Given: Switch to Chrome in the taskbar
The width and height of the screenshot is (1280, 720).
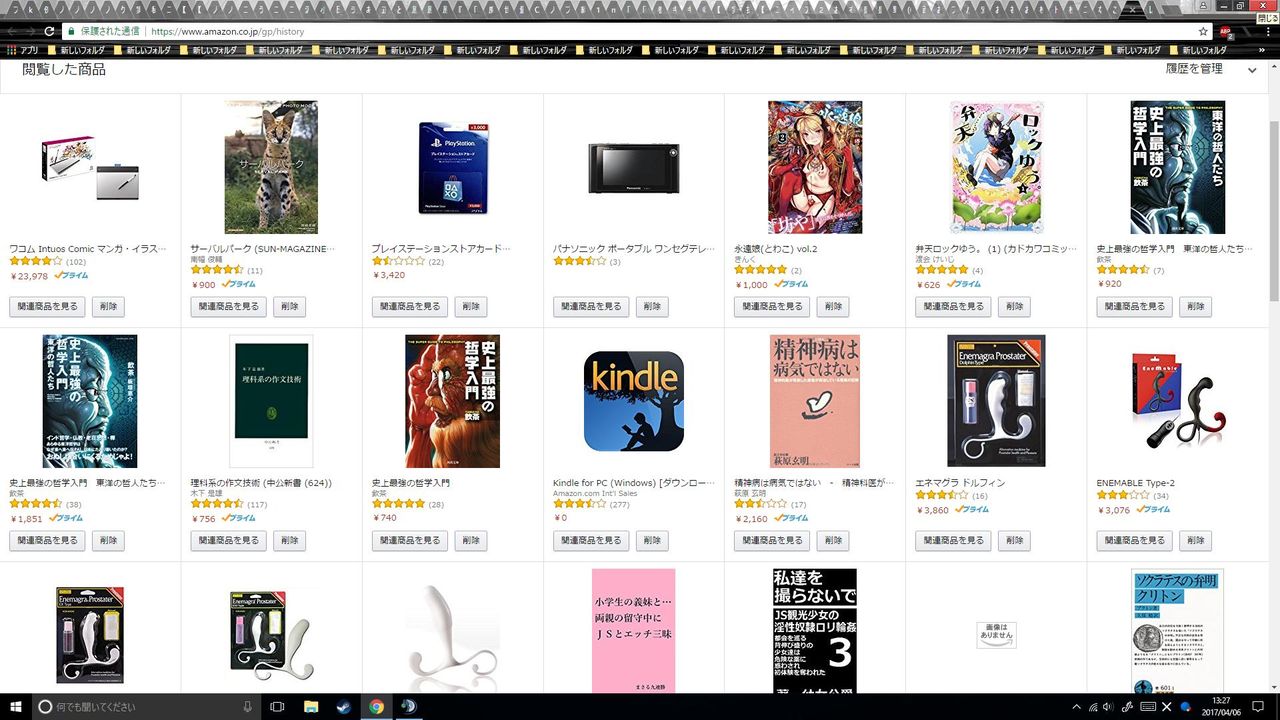Looking at the screenshot, I should (x=376, y=706).
